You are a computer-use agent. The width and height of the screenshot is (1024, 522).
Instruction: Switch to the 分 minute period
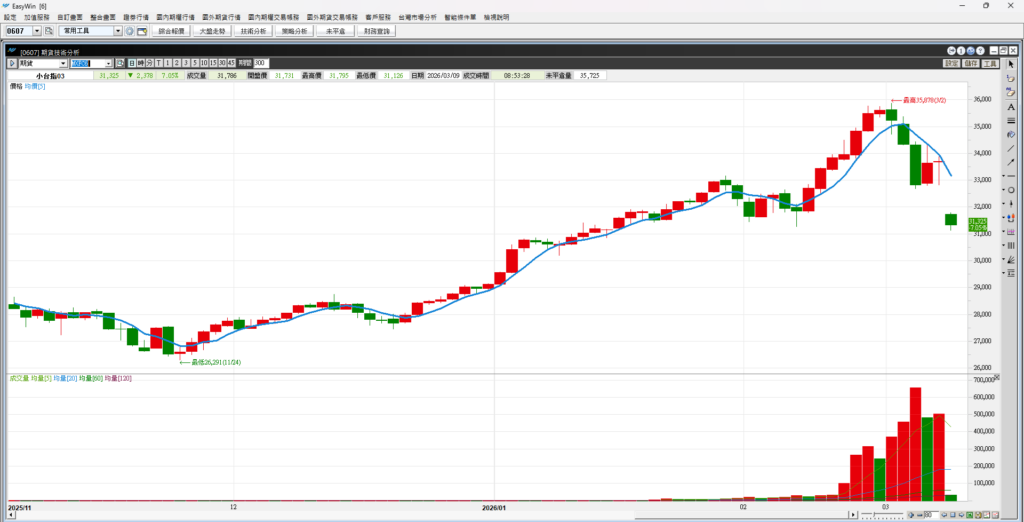coord(147,63)
